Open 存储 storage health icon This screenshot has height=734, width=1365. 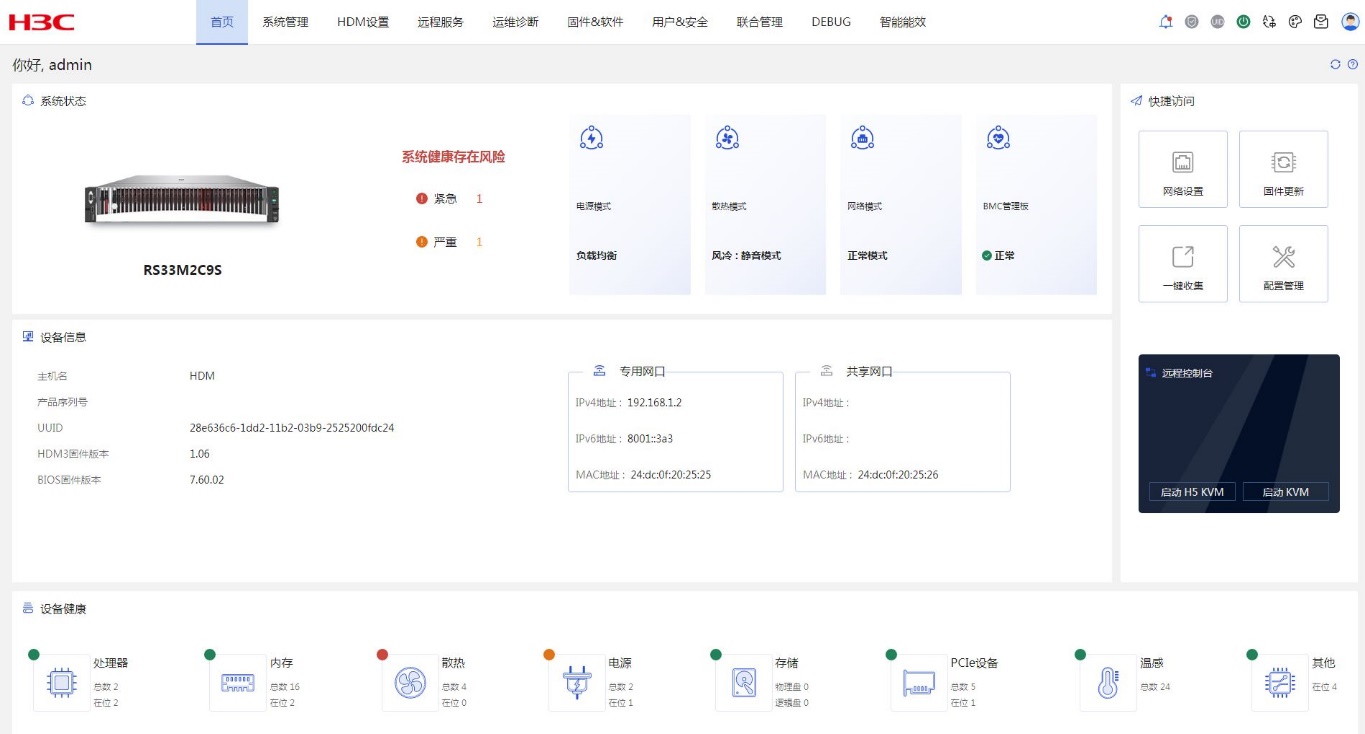tap(743, 683)
